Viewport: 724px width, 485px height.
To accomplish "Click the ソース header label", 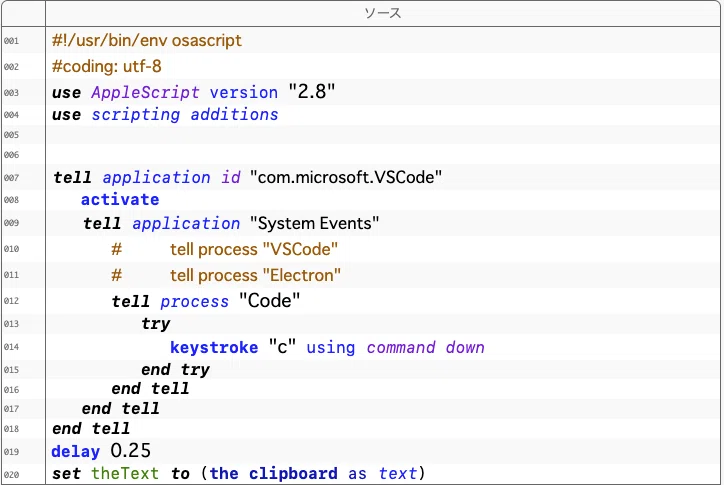I will tap(382, 13).
